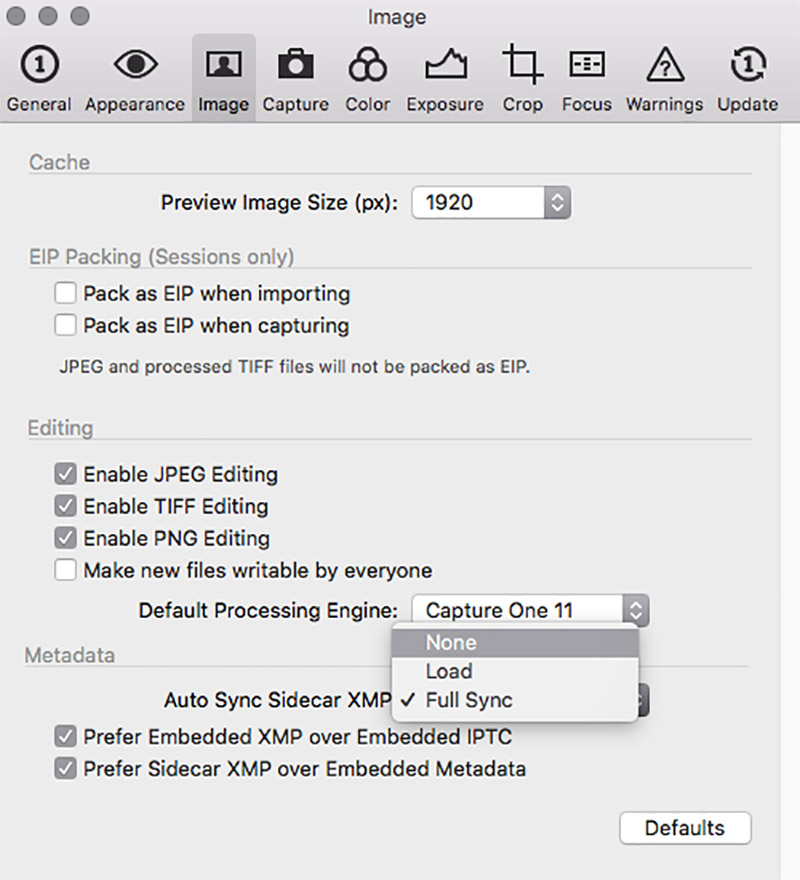
Task: Open Focus preferences icon
Action: pyautogui.click(x=587, y=64)
